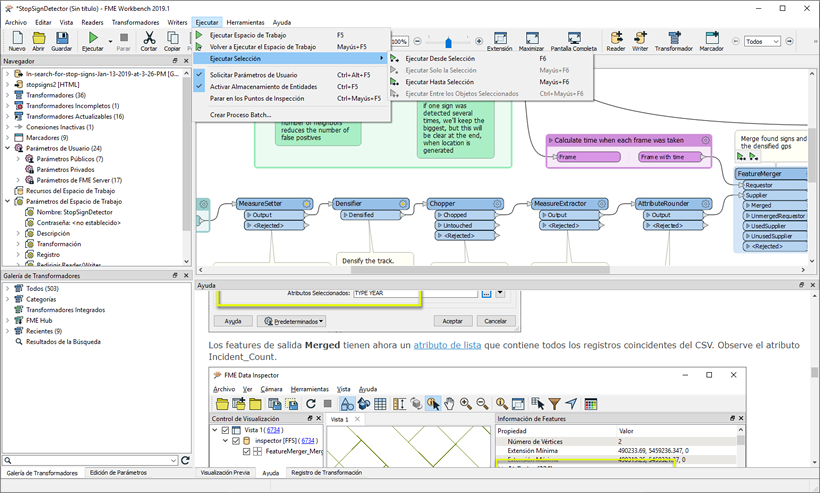
Task: Cut with the Cortar scissors icon
Action: coord(149,38)
